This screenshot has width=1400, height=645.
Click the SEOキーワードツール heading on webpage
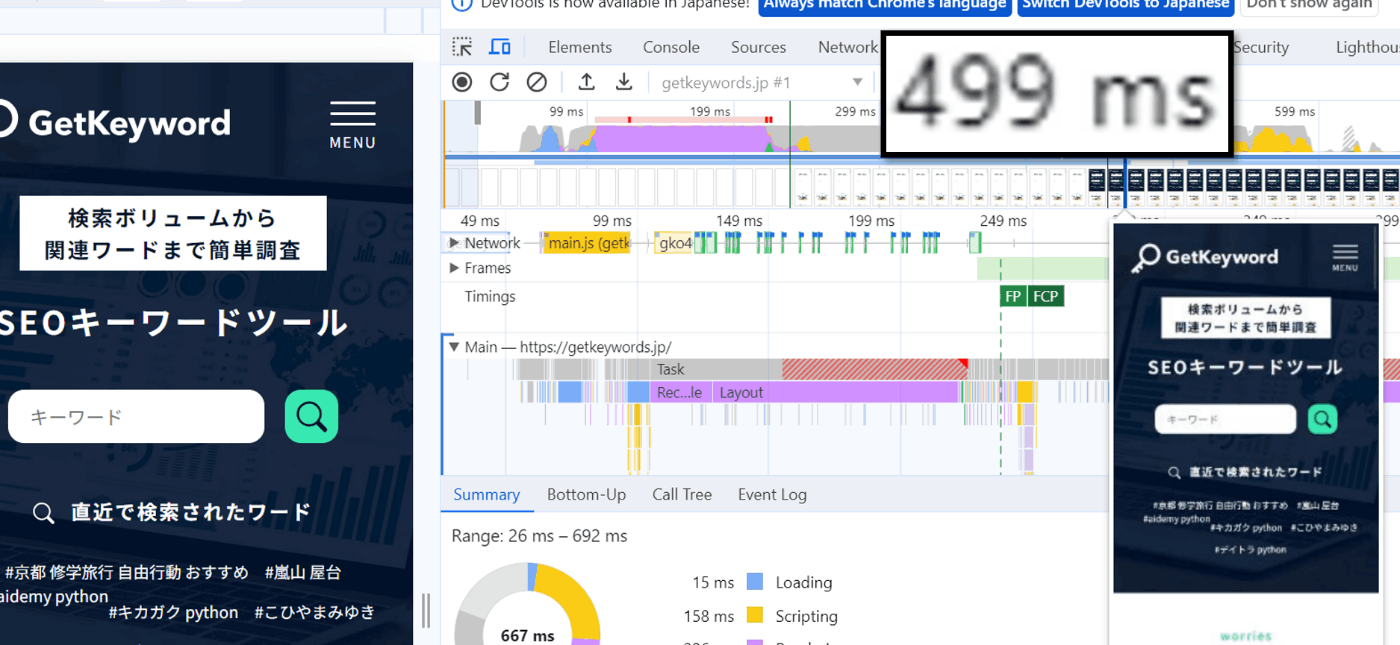click(174, 323)
